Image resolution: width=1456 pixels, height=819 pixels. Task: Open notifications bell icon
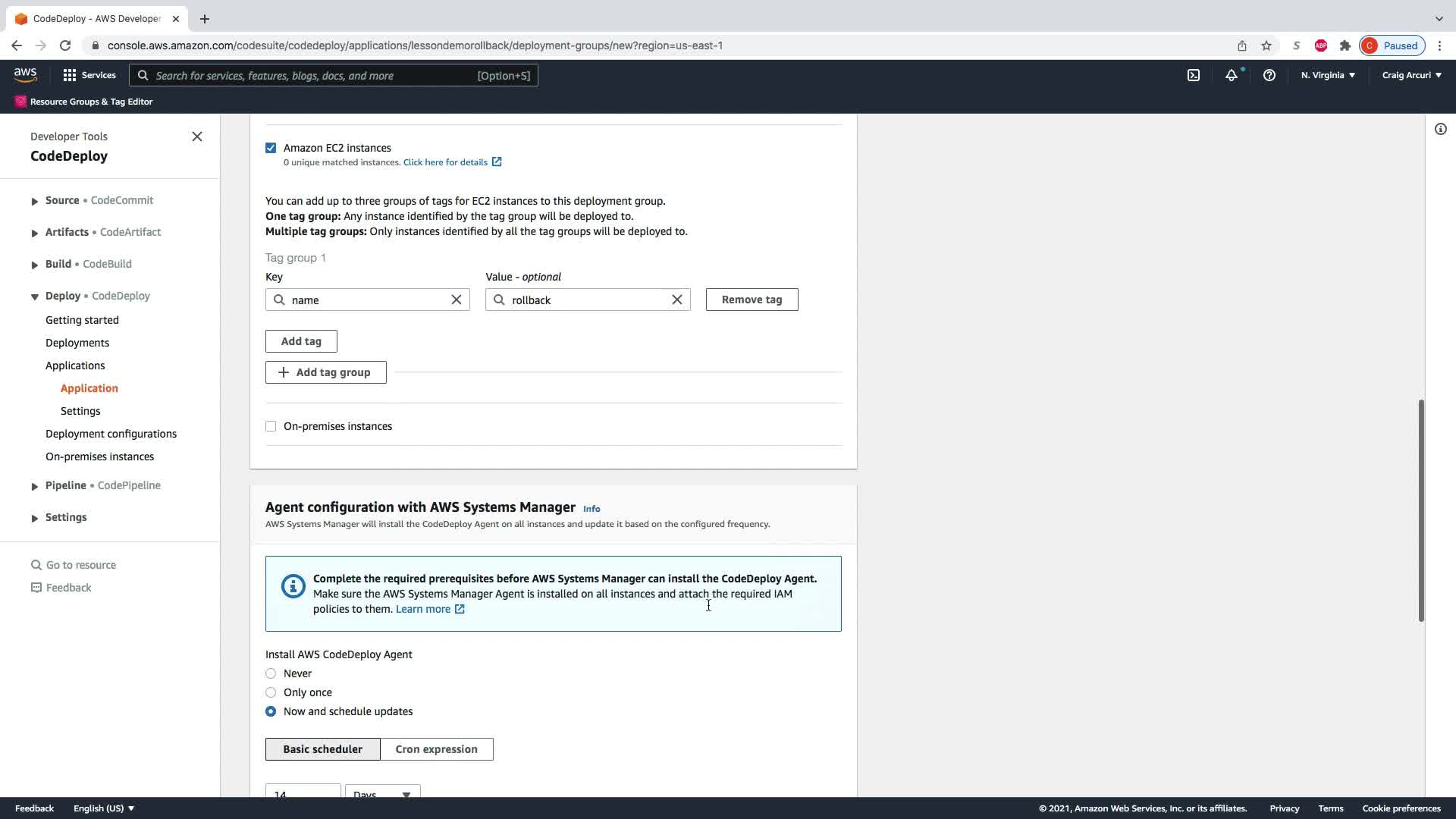click(1232, 75)
